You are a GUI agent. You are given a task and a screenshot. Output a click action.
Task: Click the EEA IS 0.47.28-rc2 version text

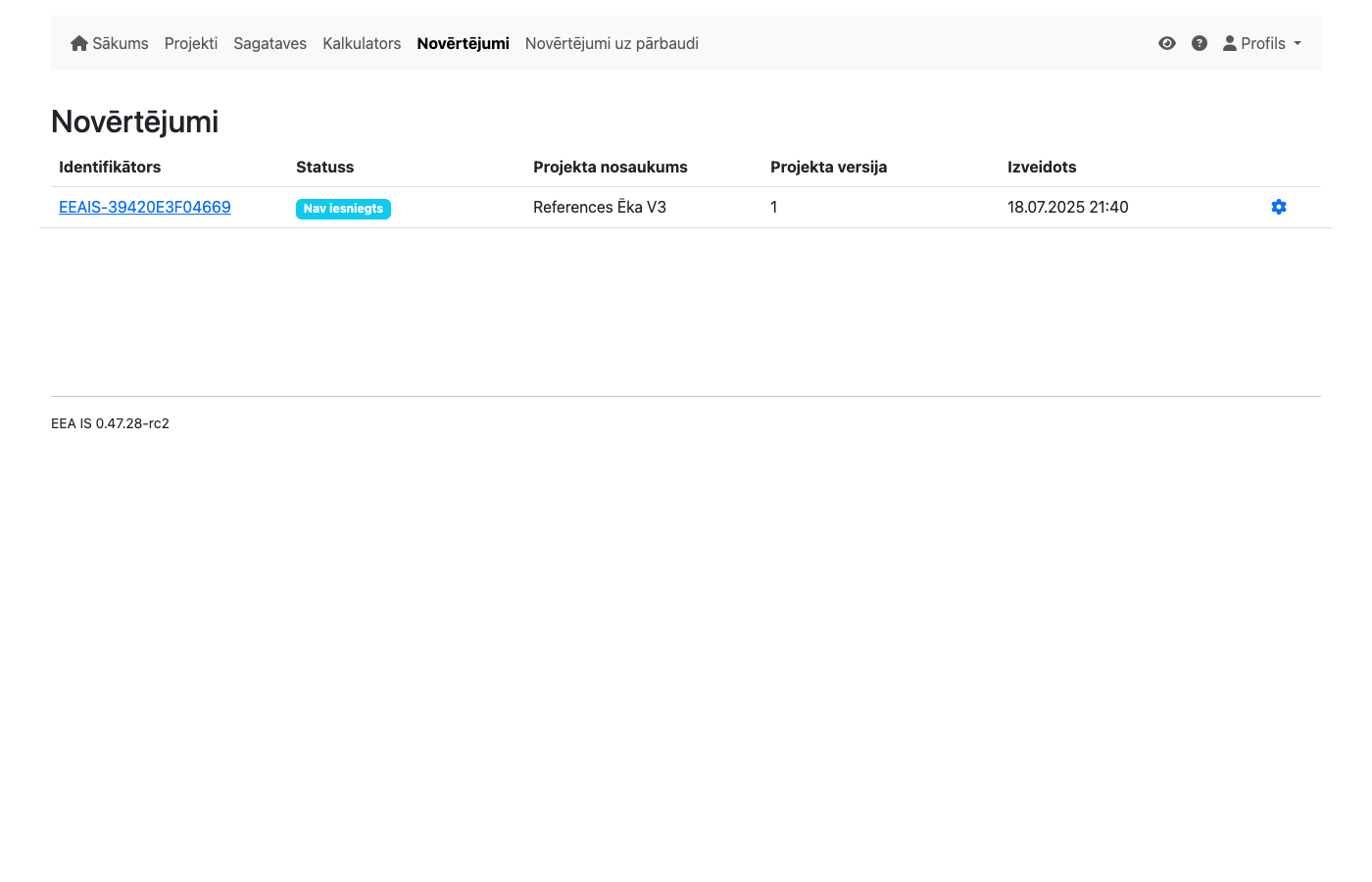pyautogui.click(x=110, y=423)
